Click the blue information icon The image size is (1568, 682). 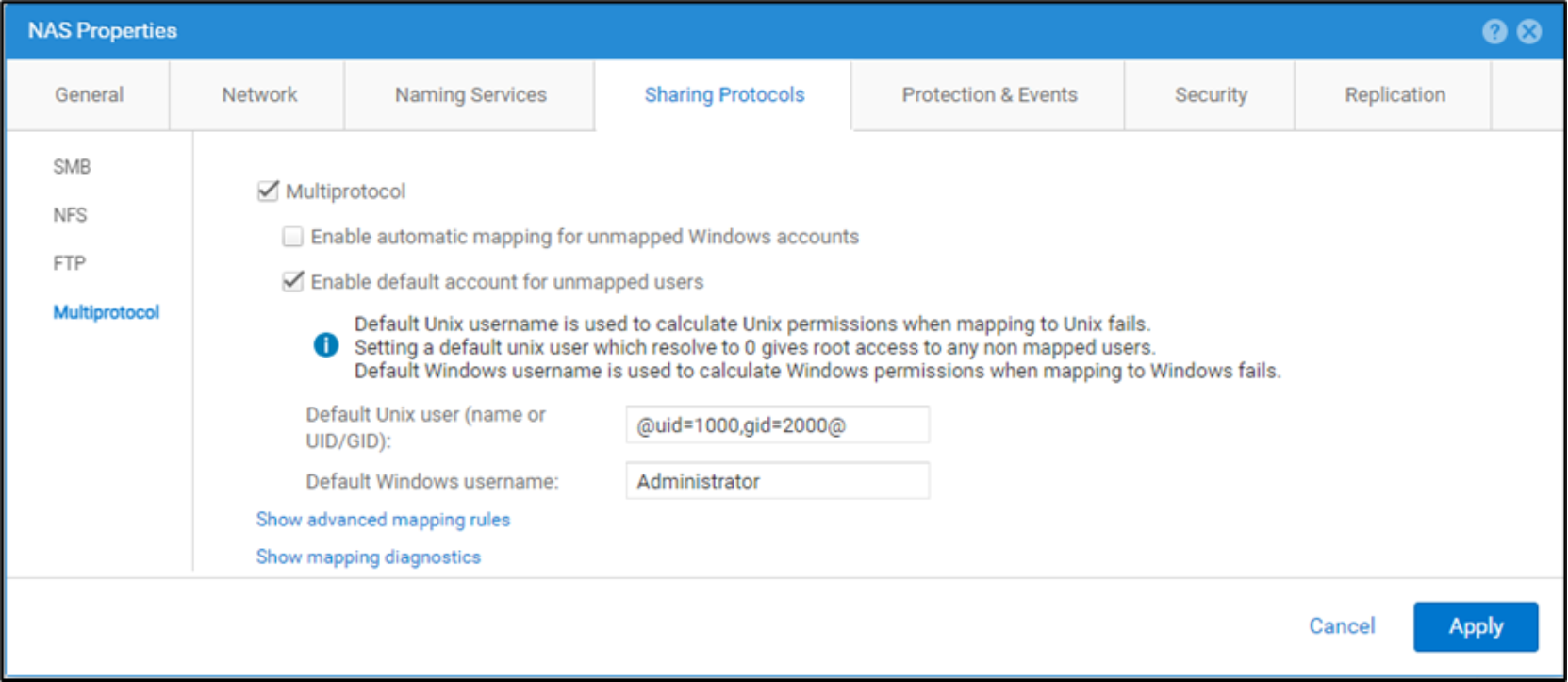pyautogui.click(x=325, y=345)
